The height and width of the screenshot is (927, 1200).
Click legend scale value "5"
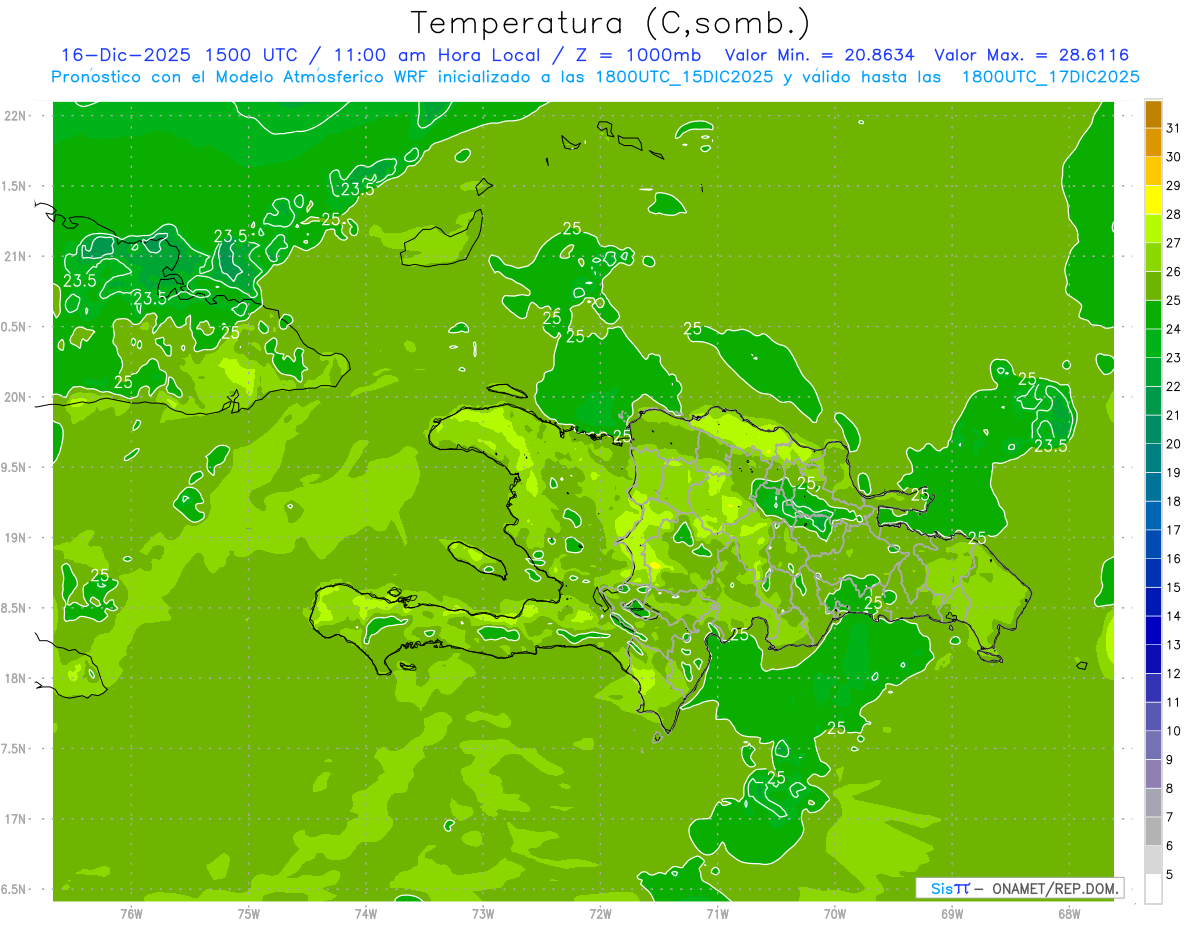[x=1170, y=875]
